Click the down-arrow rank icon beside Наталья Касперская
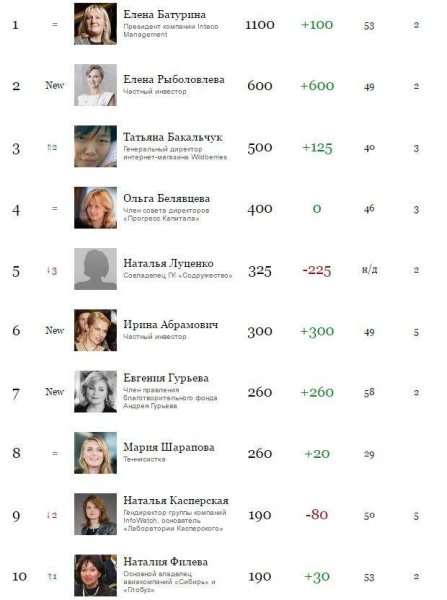The width and height of the screenshot is (447, 600). pyautogui.click(x=52, y=515)
